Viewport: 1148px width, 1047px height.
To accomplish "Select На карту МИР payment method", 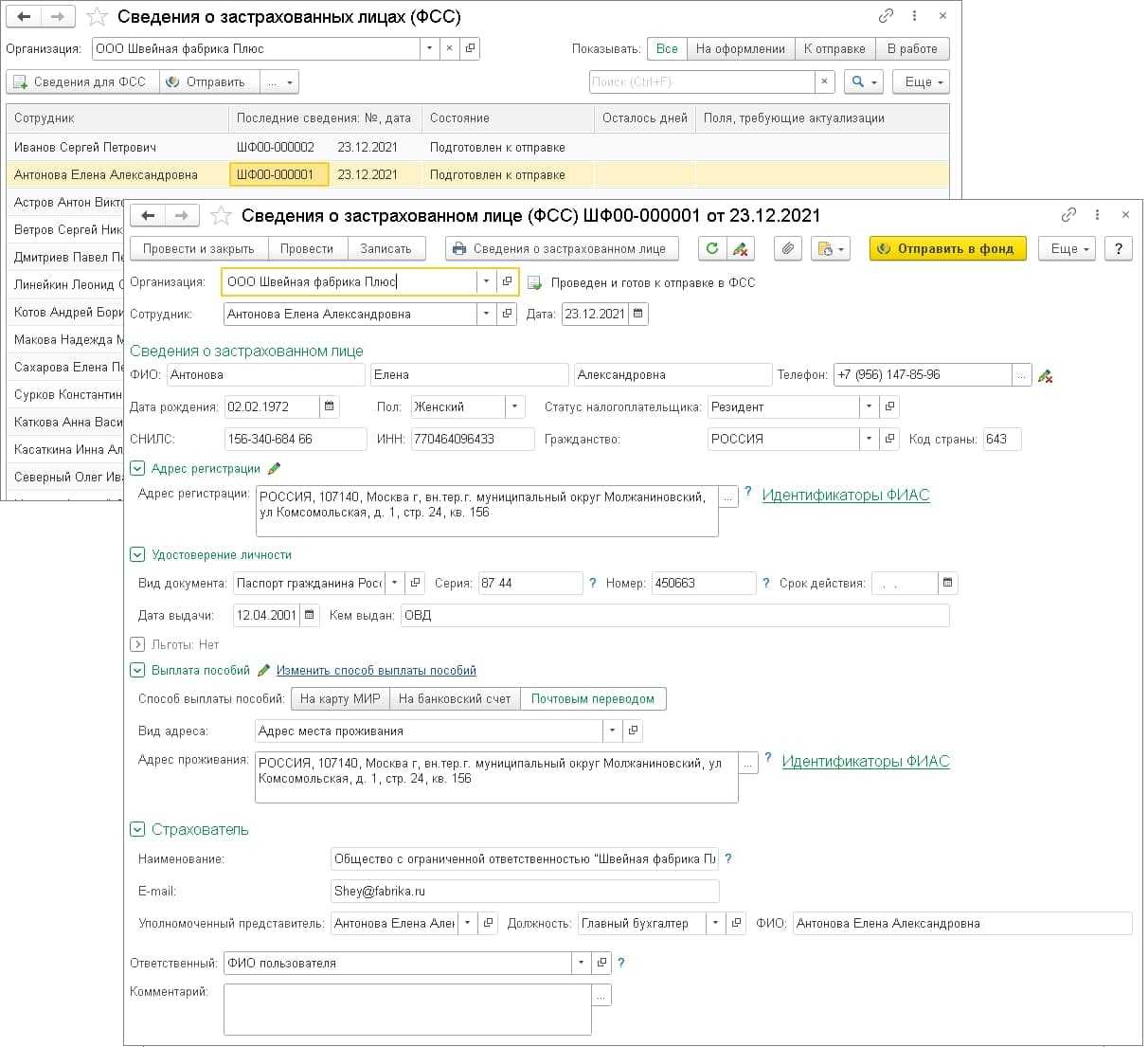I will (339, 698).
